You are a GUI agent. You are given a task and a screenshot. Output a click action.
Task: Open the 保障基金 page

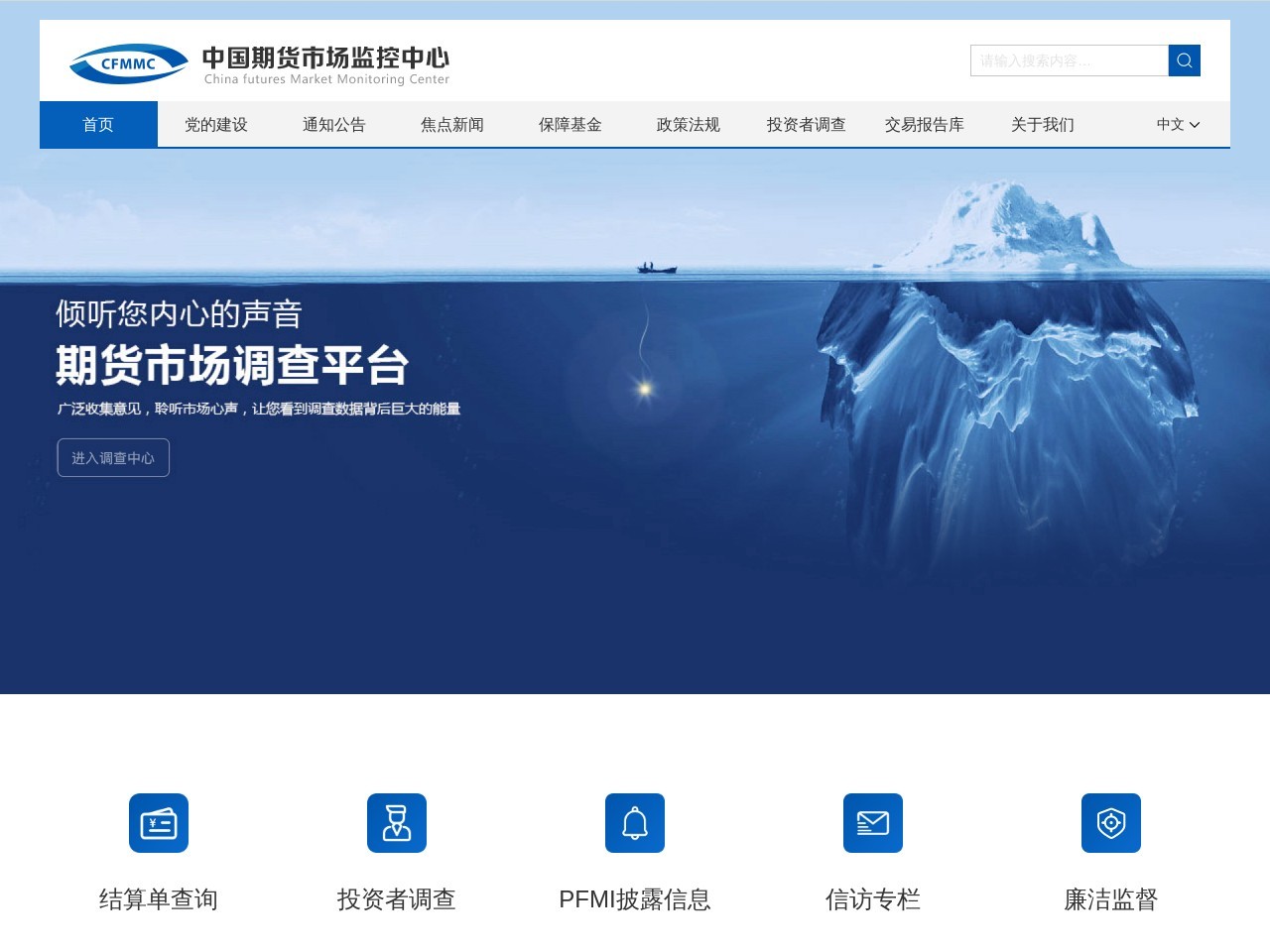pos(570,125)
